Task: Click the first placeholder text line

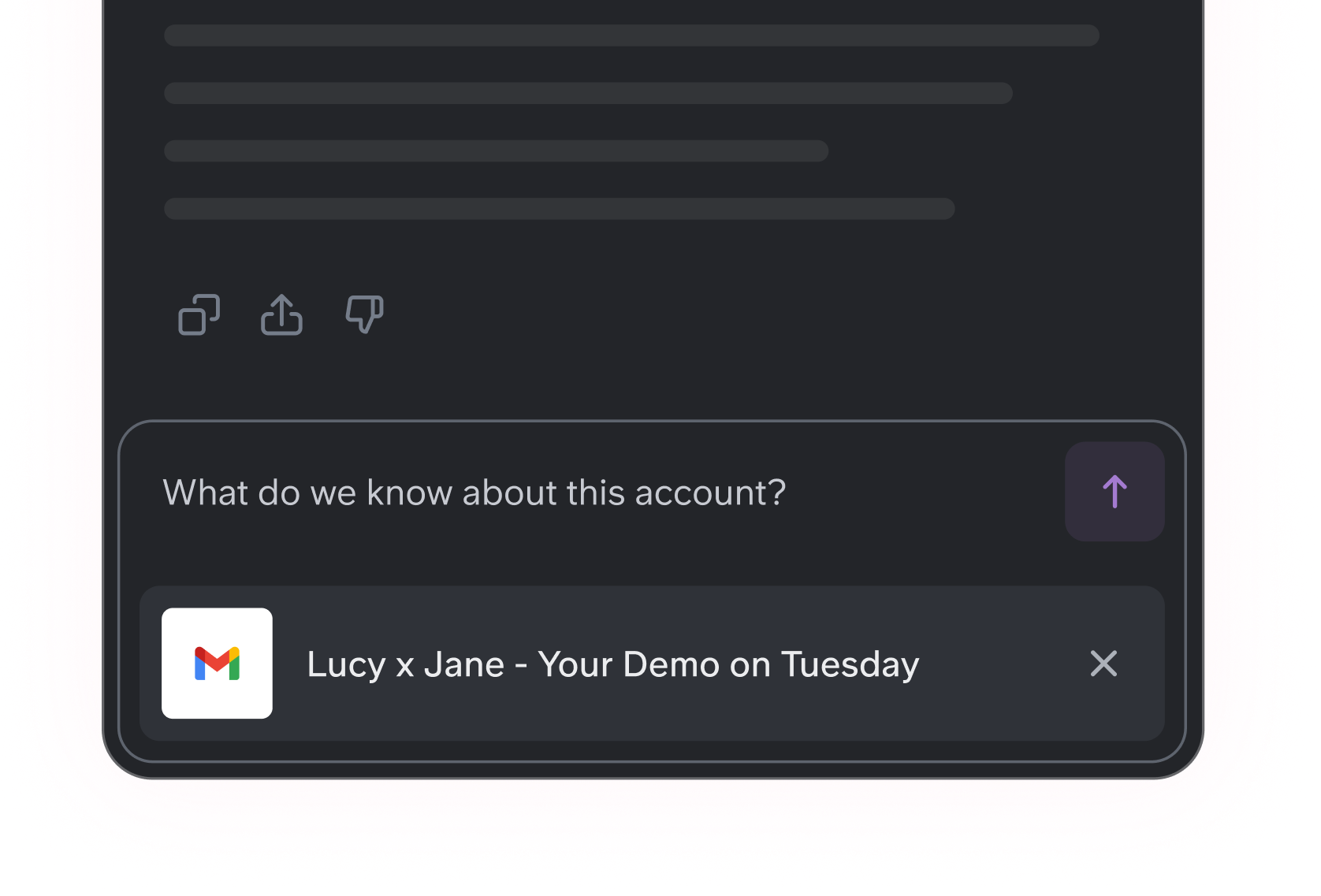Action: [x=631, y=35]
